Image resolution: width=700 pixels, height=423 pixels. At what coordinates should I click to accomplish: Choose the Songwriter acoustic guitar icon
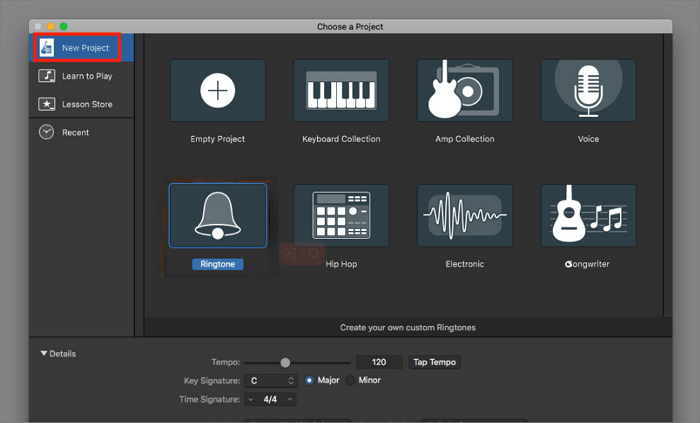(x=588, y=216)
